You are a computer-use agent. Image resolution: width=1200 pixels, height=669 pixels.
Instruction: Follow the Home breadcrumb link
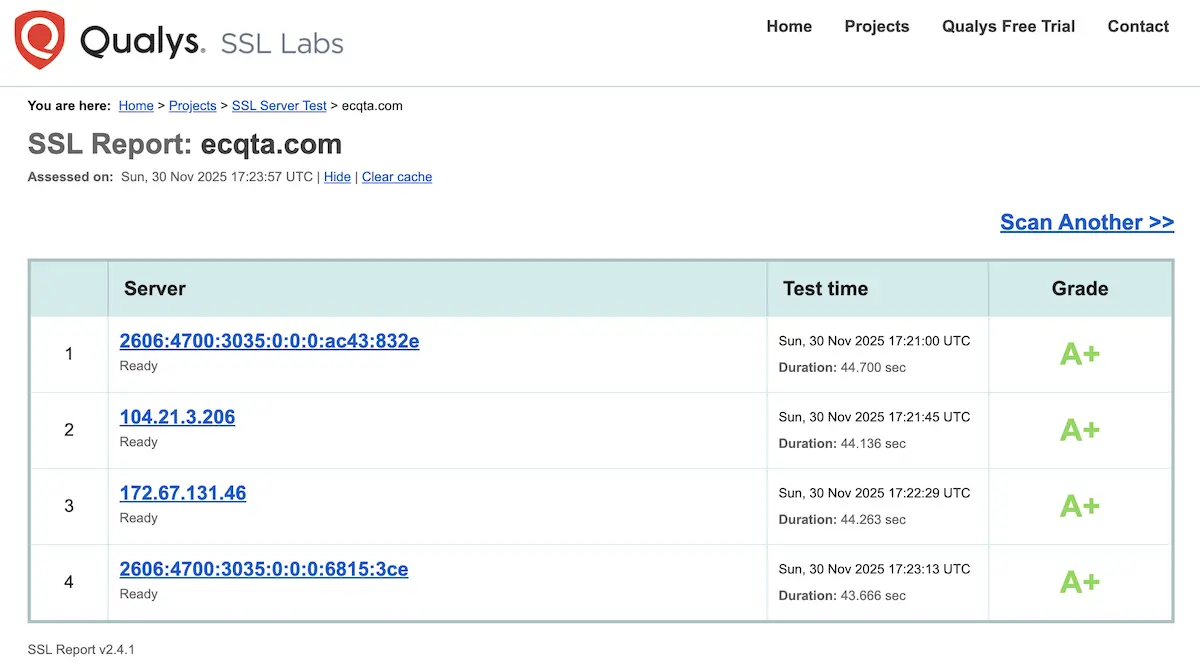(x=136, y=105)
